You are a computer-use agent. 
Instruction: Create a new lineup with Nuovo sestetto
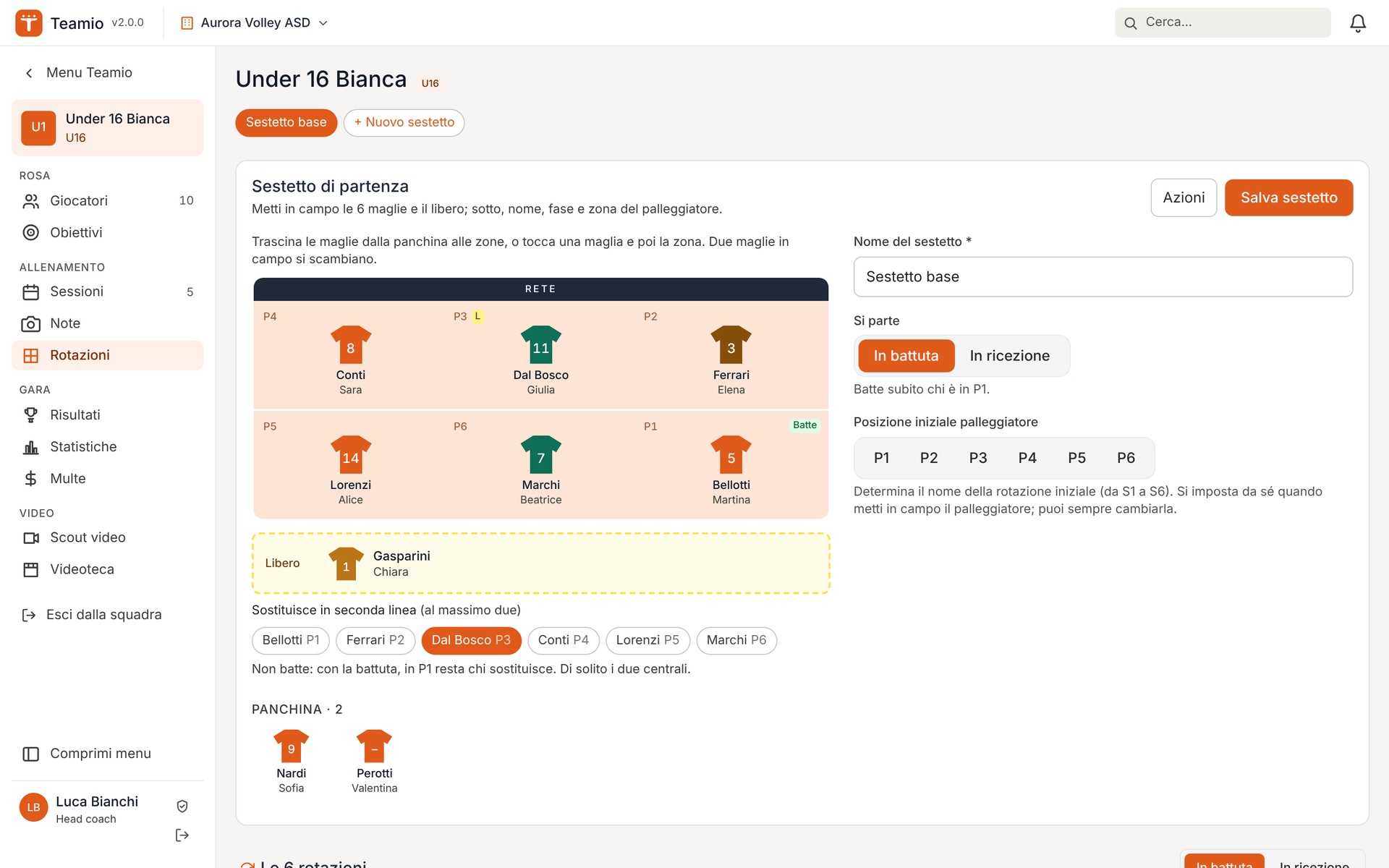[404, 122]
